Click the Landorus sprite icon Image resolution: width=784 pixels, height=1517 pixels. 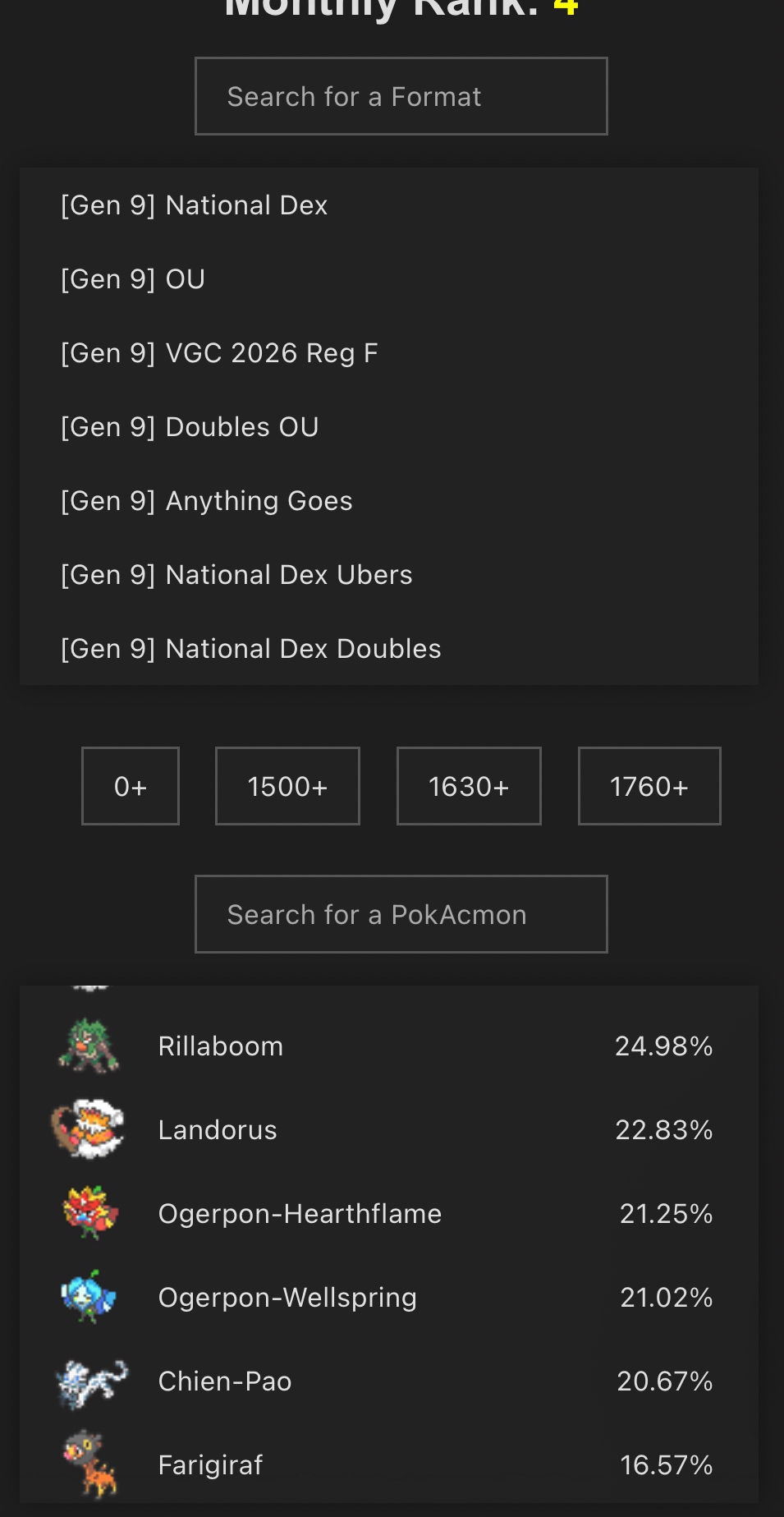coord(89,1129)
